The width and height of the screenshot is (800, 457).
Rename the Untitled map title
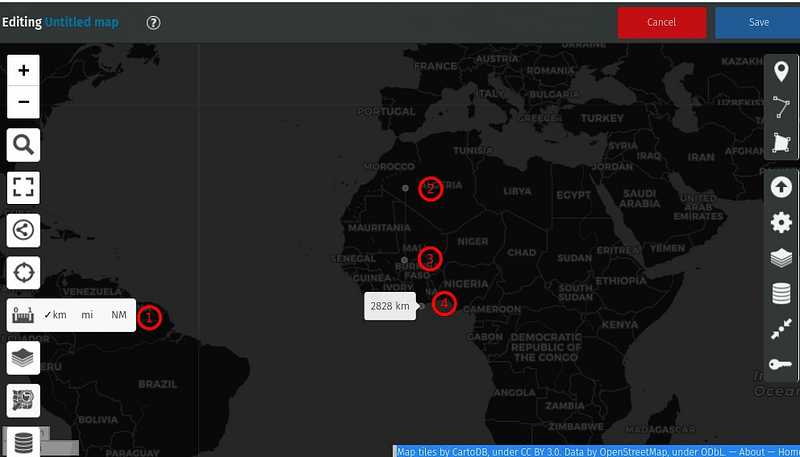[82, 22]
